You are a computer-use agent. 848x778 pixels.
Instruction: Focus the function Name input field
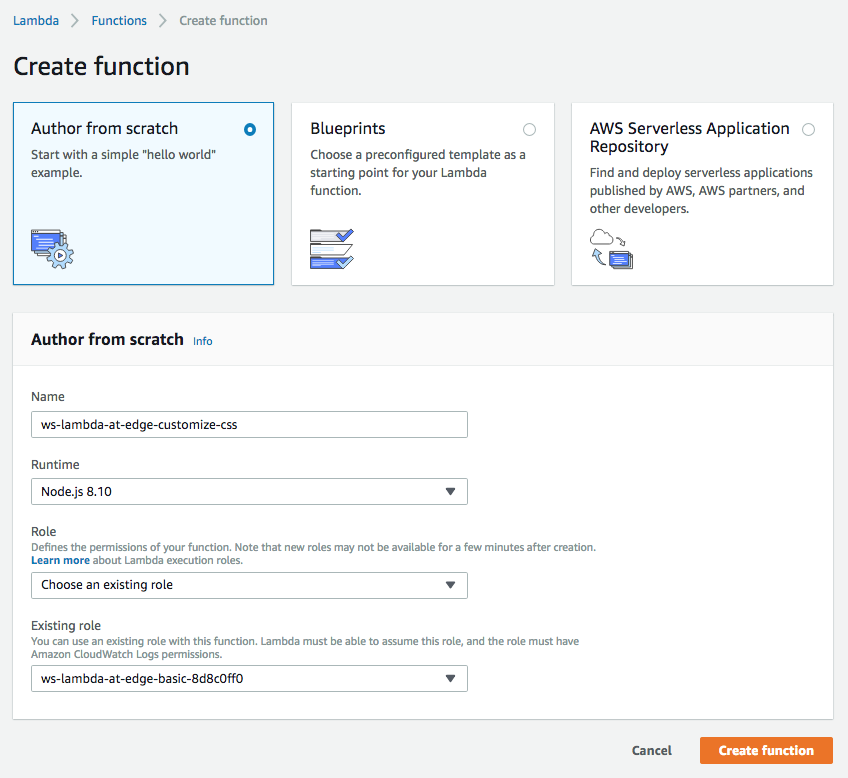coord(249,424)
